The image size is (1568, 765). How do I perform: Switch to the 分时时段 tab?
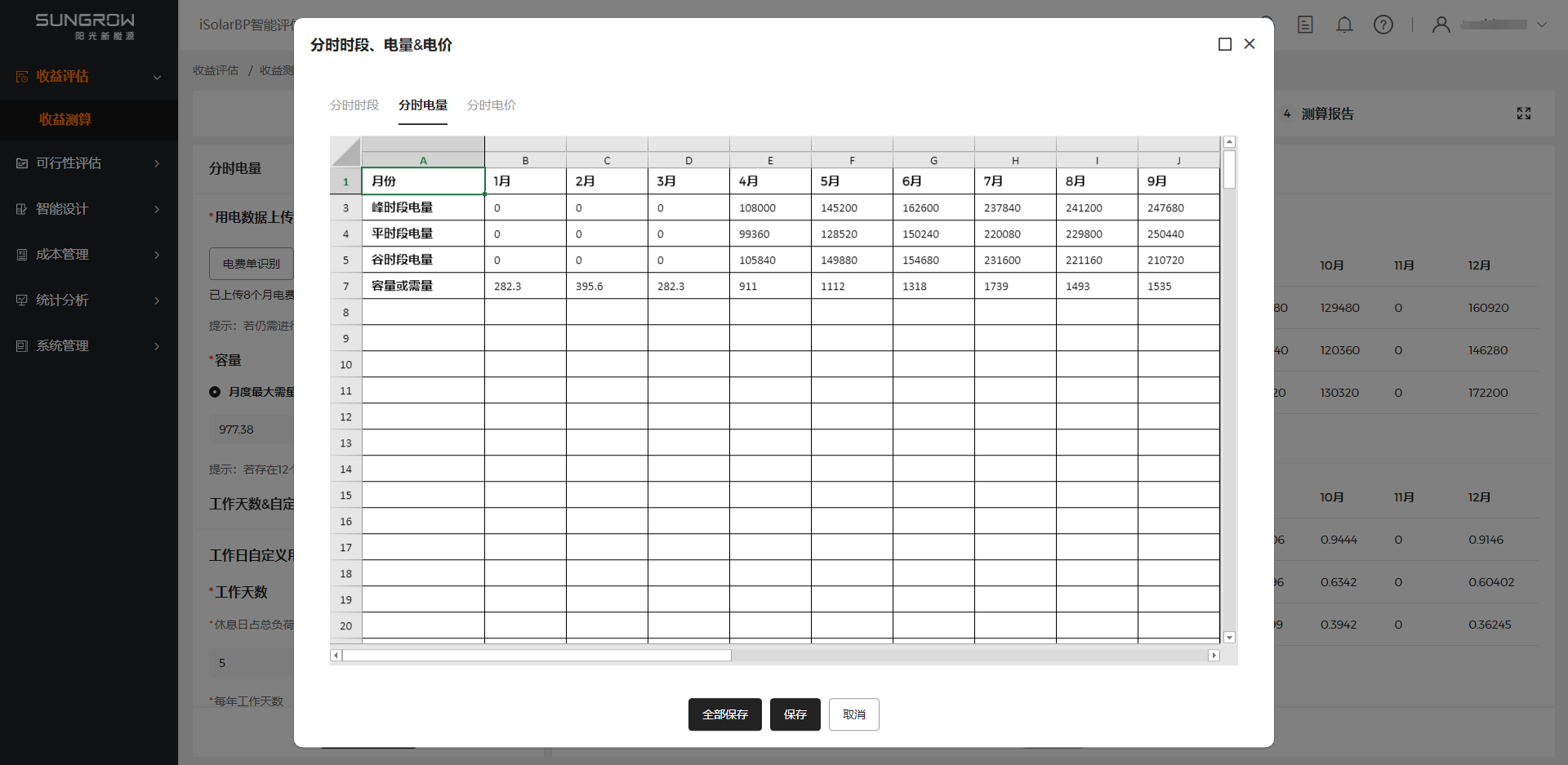pos(354,105)
